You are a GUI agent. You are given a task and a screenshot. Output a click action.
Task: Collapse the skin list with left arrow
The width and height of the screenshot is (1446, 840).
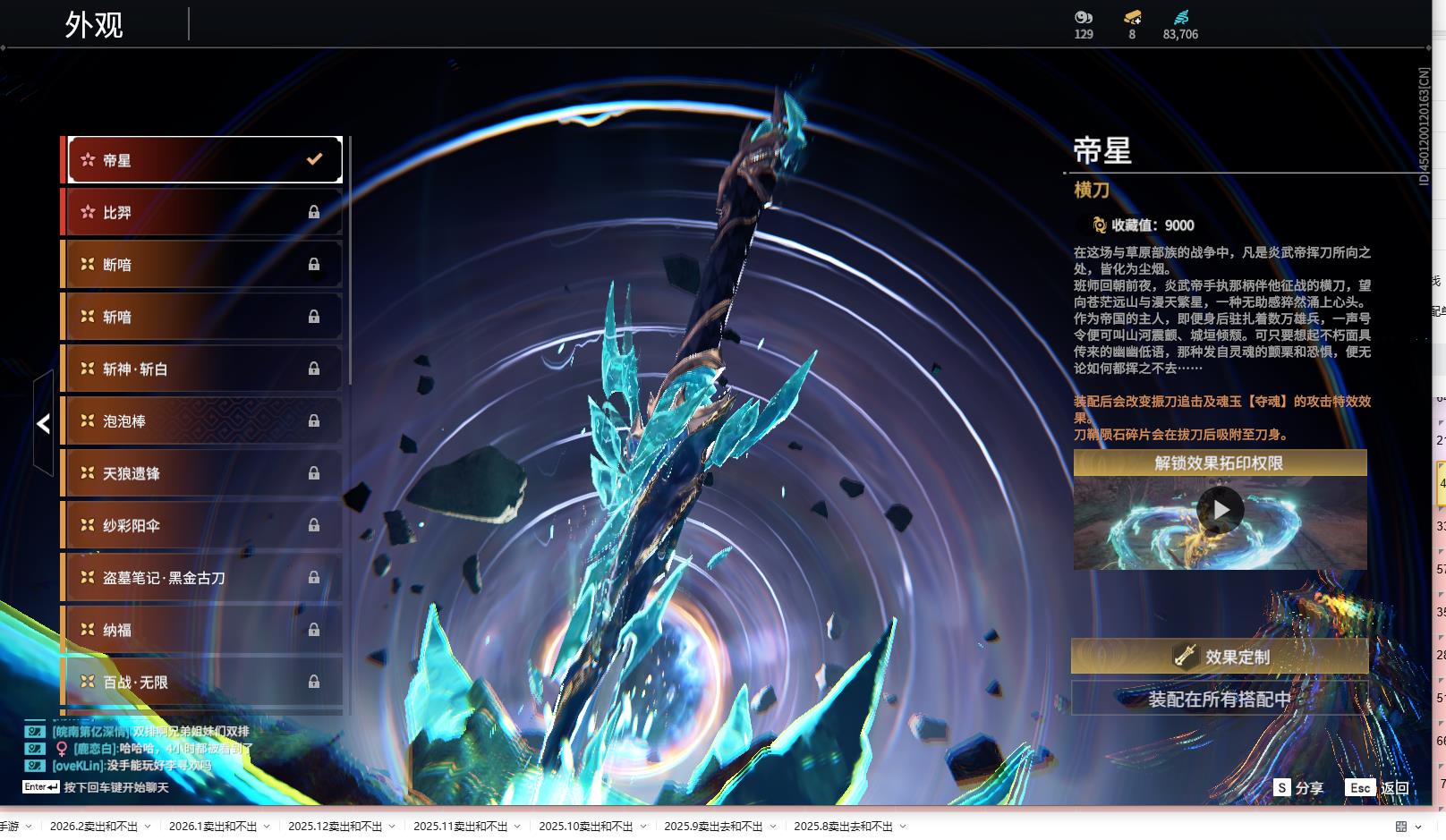43,423
